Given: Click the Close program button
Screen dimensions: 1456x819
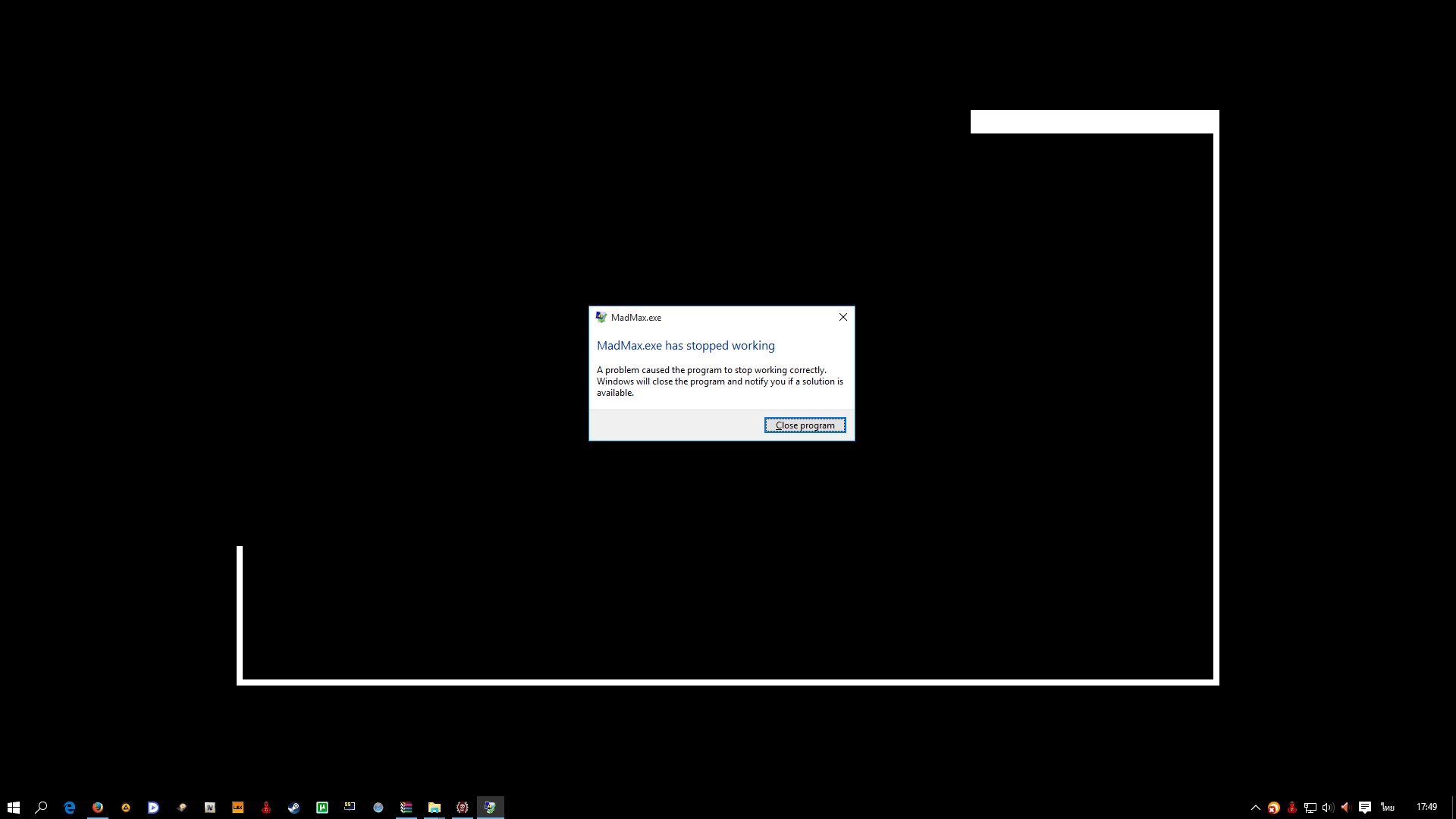Looking at the screenshot, I should [x=805, y=425].
